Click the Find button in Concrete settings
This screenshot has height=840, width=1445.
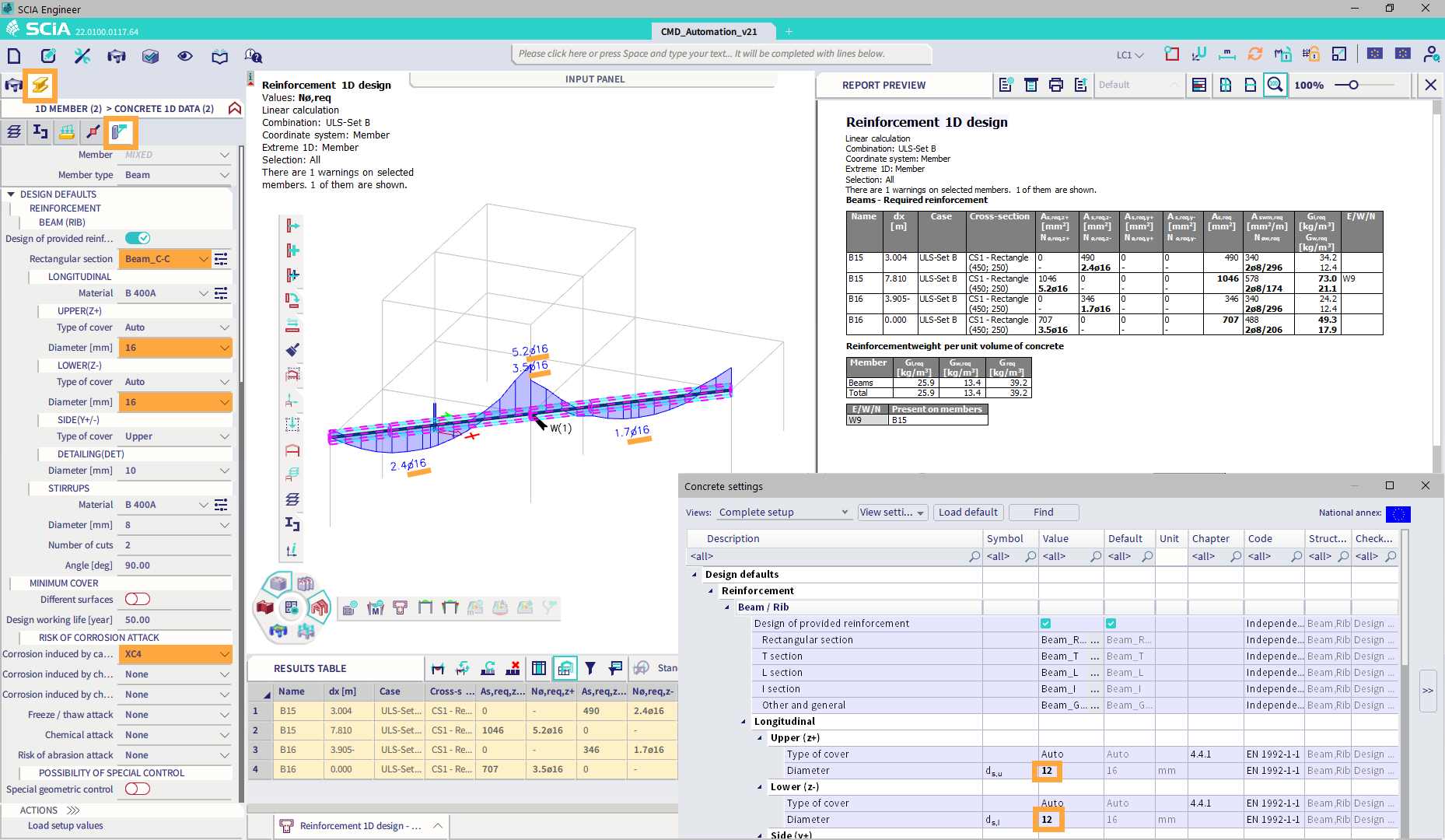click(x=1043, y=512)
